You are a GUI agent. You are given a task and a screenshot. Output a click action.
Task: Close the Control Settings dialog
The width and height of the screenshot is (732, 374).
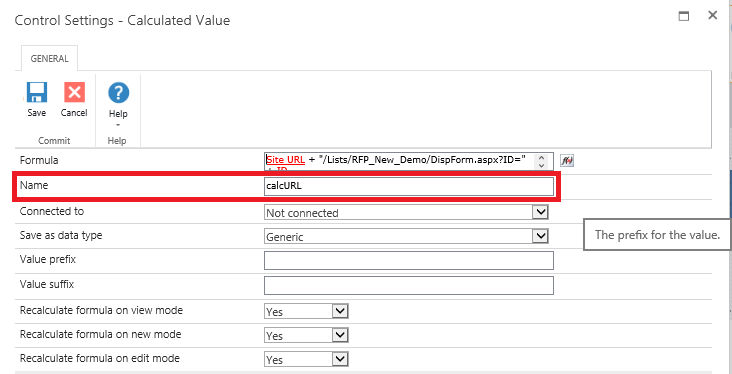point(712,15)
